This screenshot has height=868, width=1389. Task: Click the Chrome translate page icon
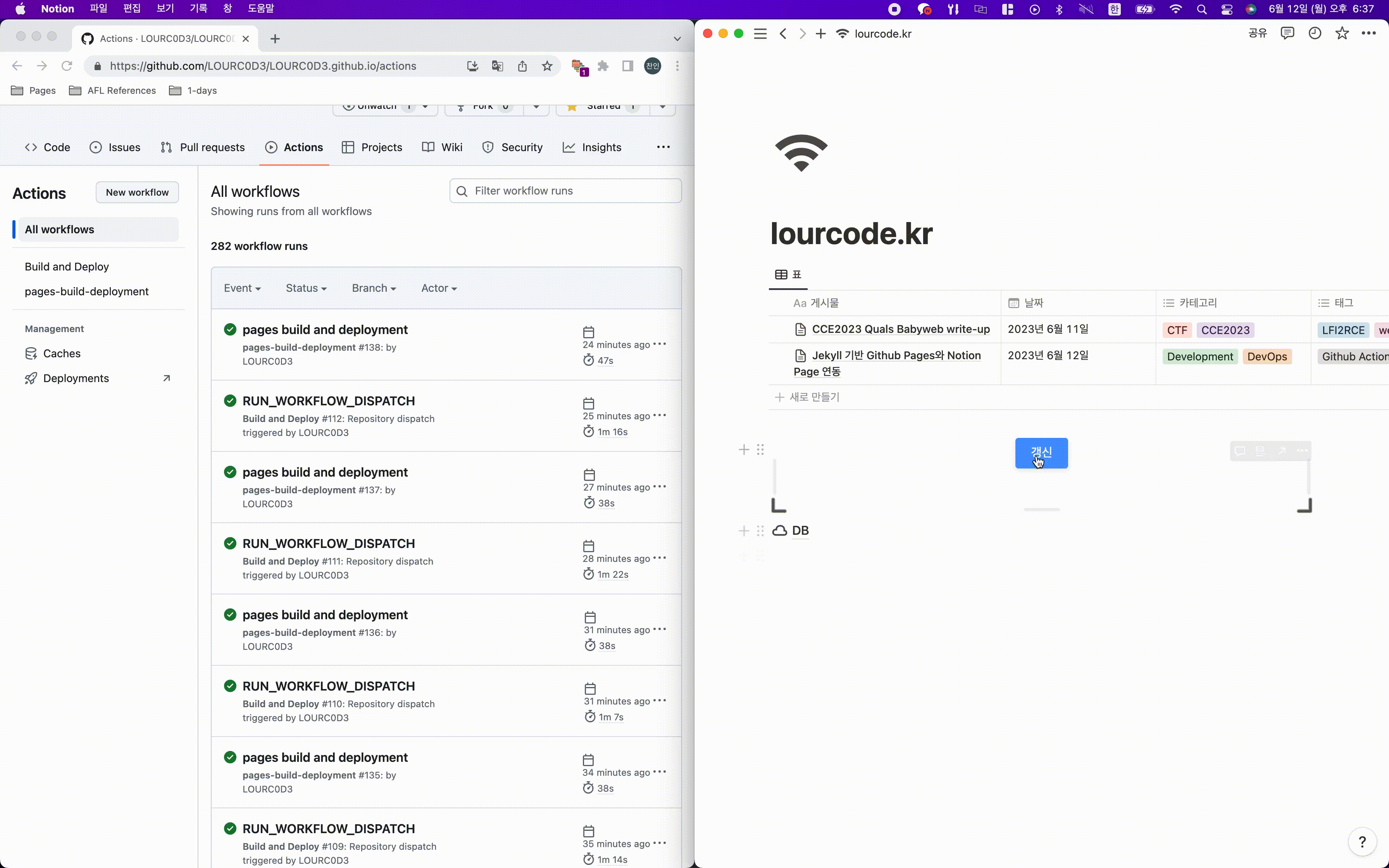pyautogui.click(x=498, y=66)
